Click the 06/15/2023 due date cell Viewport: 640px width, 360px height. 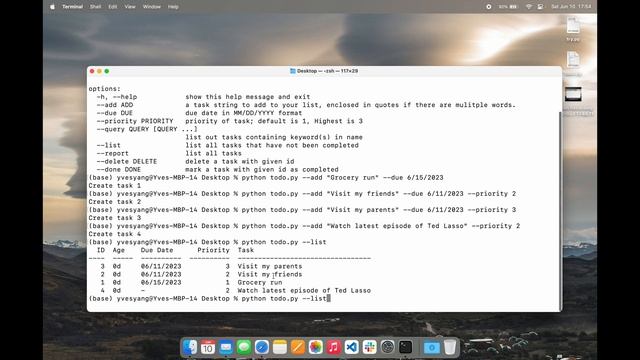[x=161, y=282]
